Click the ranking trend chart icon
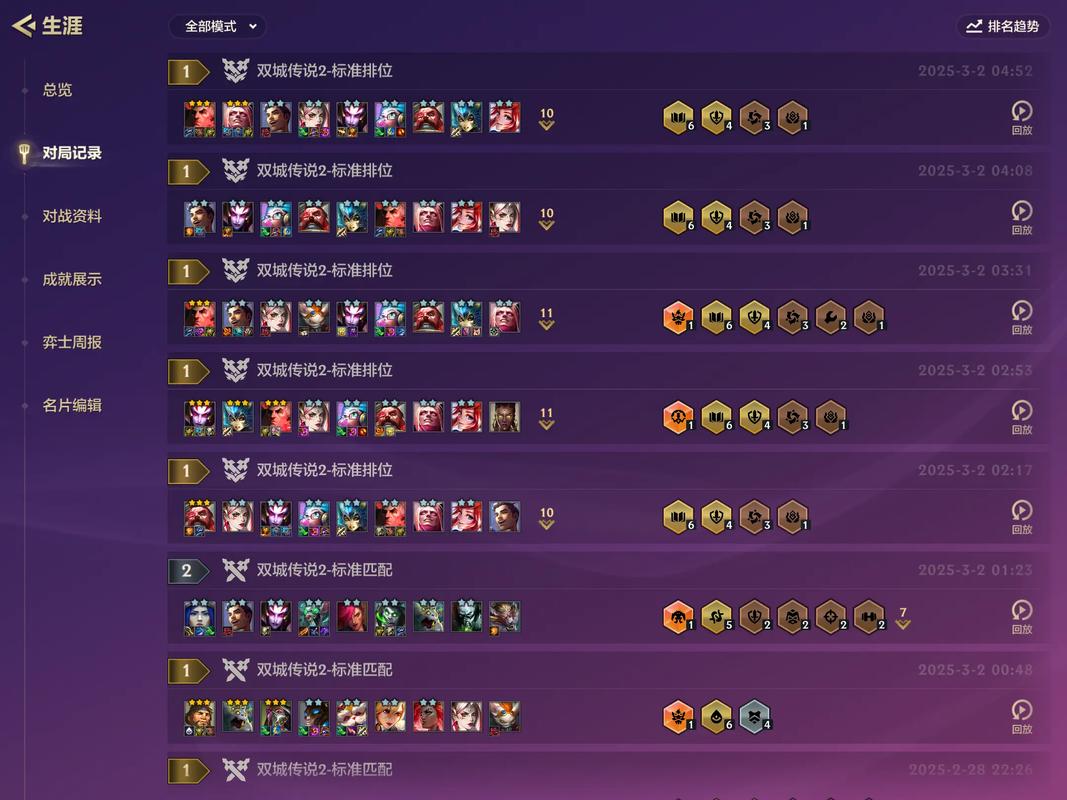Image resolution: width=1067 pixels, height=800 pixels. click(974, 27)
